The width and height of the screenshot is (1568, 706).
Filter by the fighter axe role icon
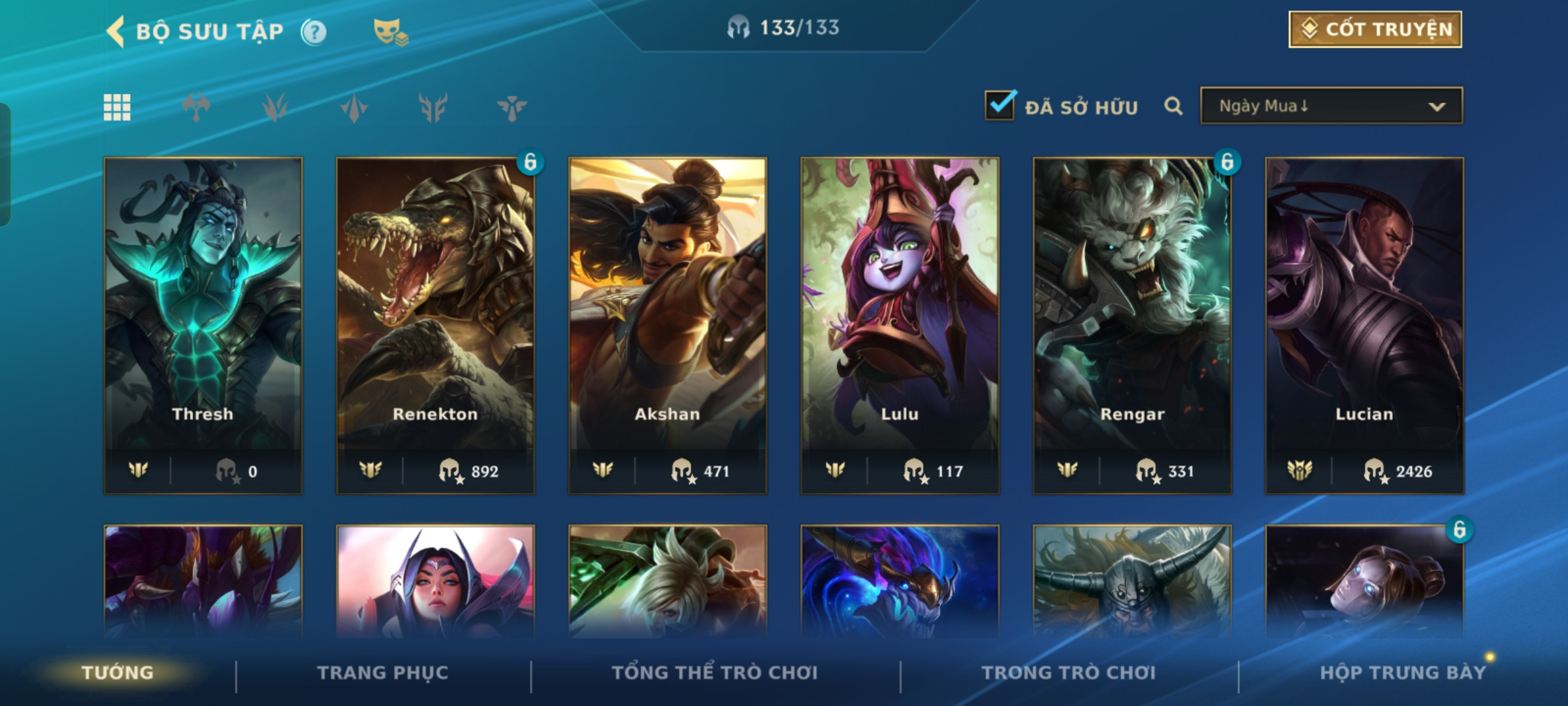pos(196,108)
